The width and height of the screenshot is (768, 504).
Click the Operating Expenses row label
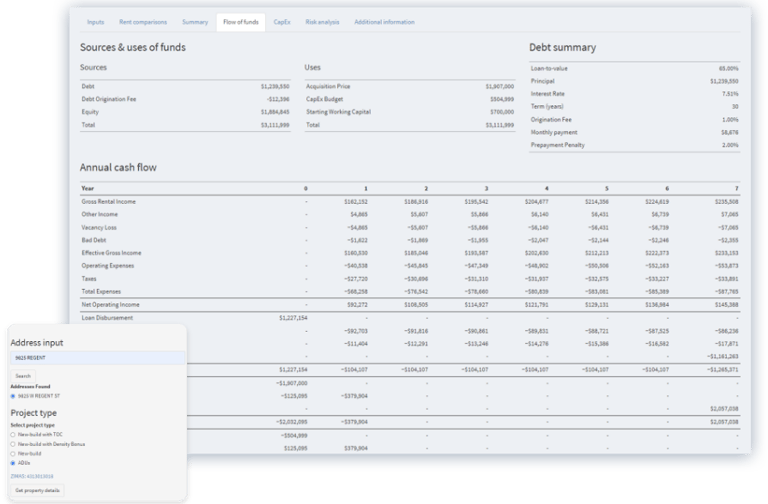(x=108, y=265)
